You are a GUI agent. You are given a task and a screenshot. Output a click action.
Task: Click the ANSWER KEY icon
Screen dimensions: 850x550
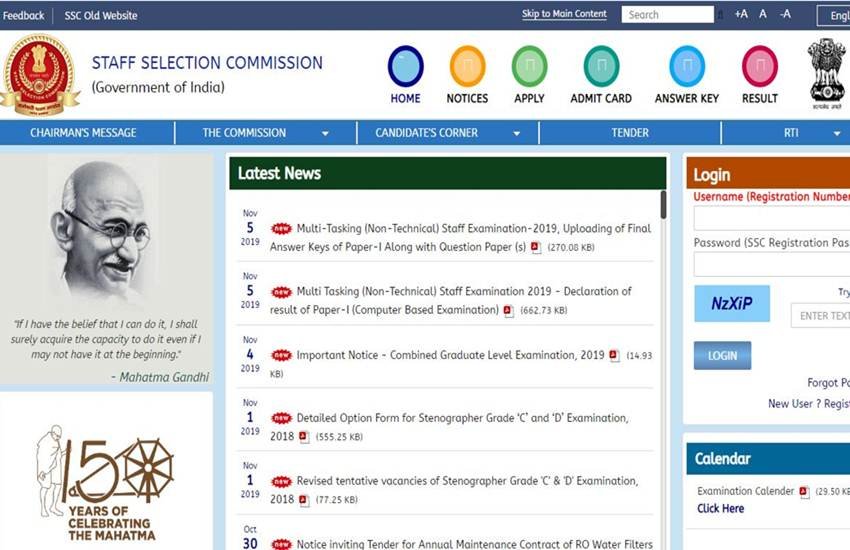pyautogui.click(x=687, y=67)
